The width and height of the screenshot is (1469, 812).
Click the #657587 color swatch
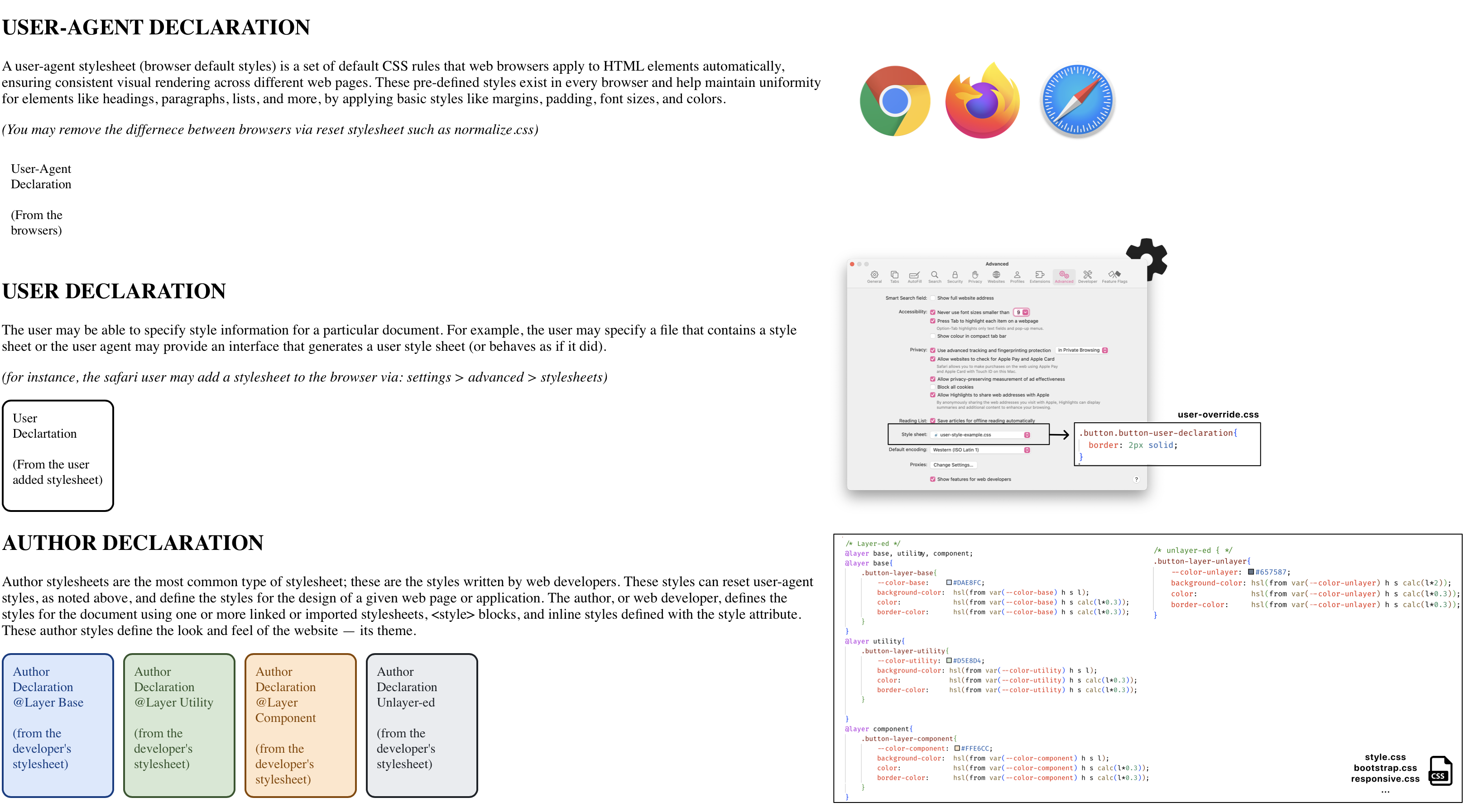click(x=1251, y=572)
